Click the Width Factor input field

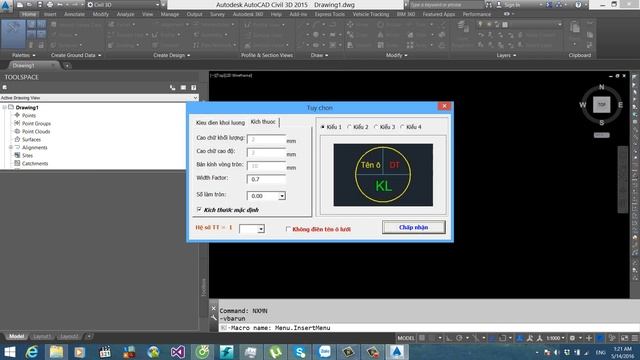click(x=266, y=179)
